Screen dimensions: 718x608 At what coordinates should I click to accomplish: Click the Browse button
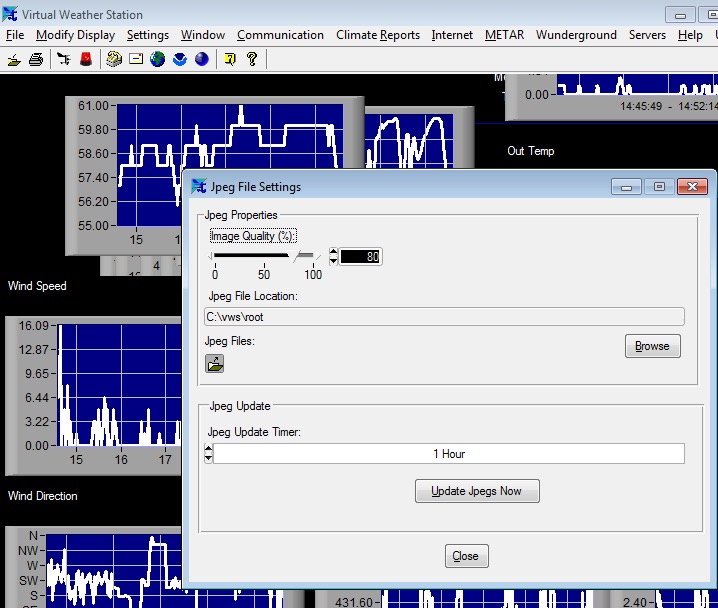[652, 346]
